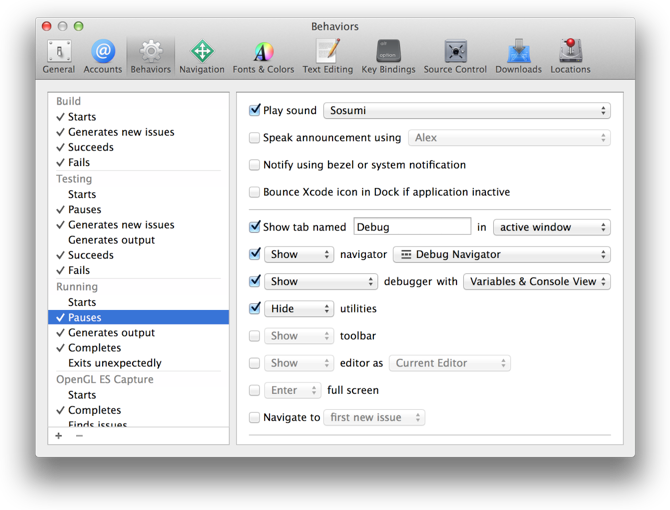Enable Speak announcement using checkbox
This screenshot has height=510, width=670.
click(x=255, y=138)
